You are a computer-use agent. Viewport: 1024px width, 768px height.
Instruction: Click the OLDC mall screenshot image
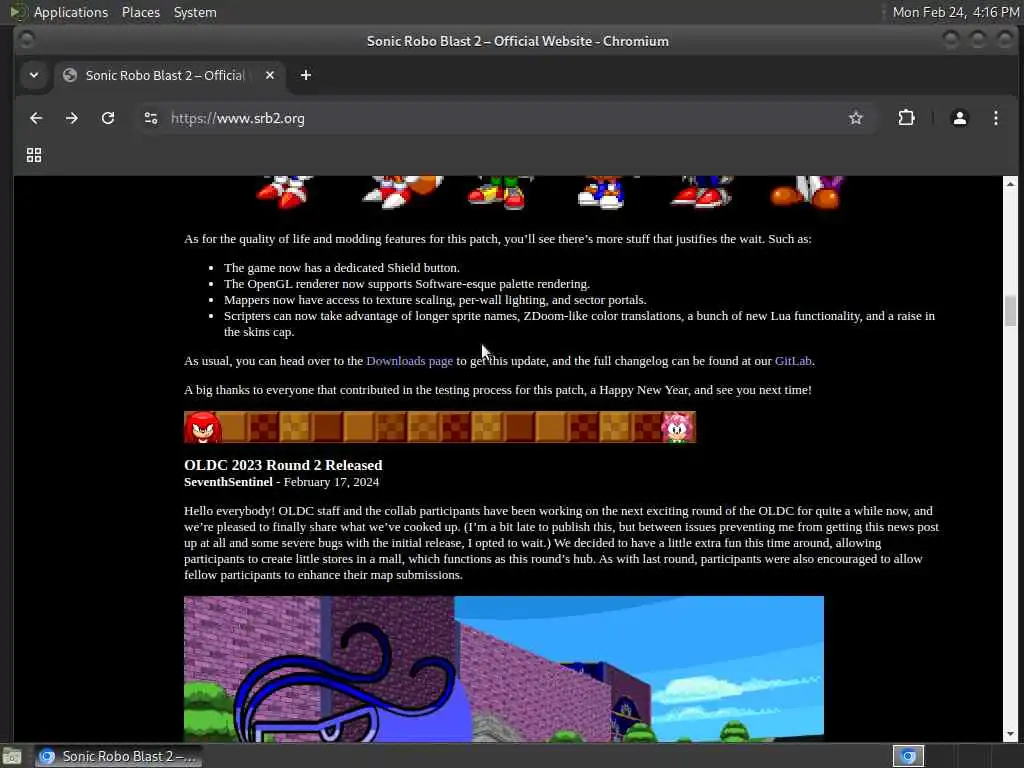(x=504, y=669)
